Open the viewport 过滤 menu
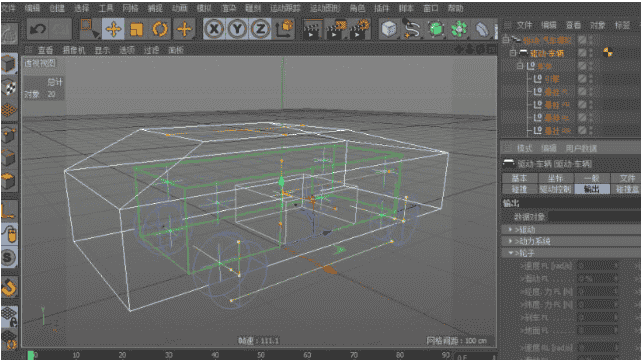Screen dimensions: 642x360 [x=151, y=50]
